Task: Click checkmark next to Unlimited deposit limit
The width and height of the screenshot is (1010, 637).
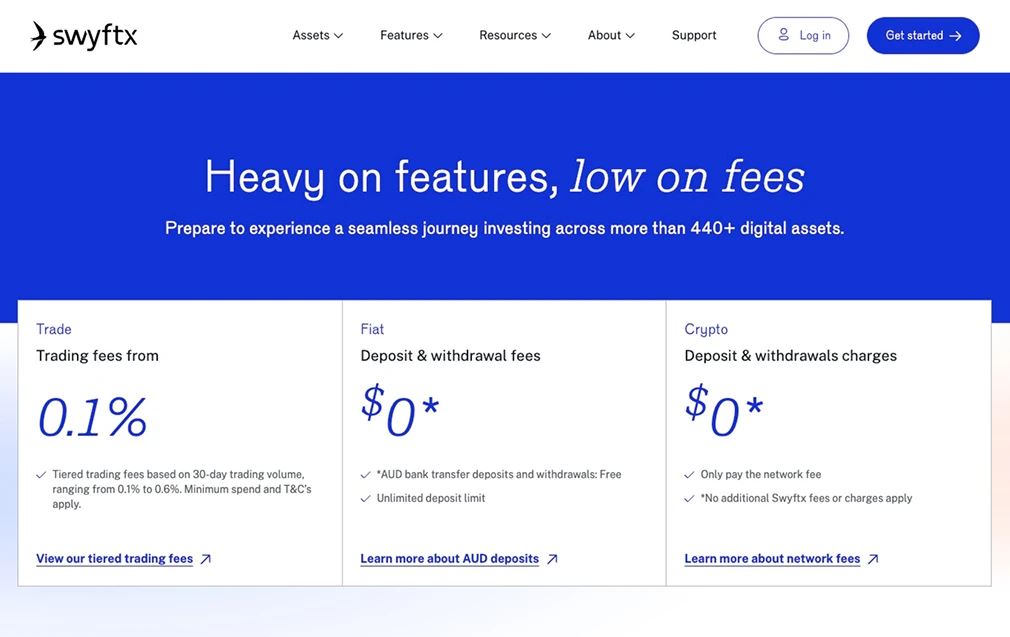Action: pos(365,498)
